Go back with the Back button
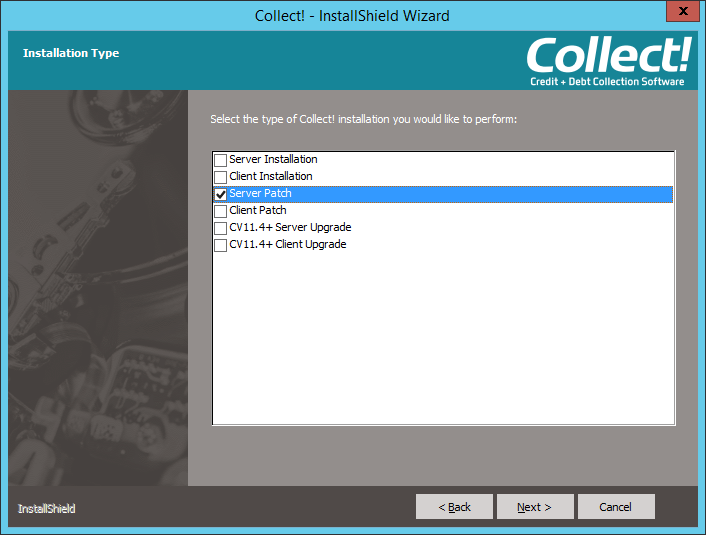This screenshot has height=535, width=706. 454,507
